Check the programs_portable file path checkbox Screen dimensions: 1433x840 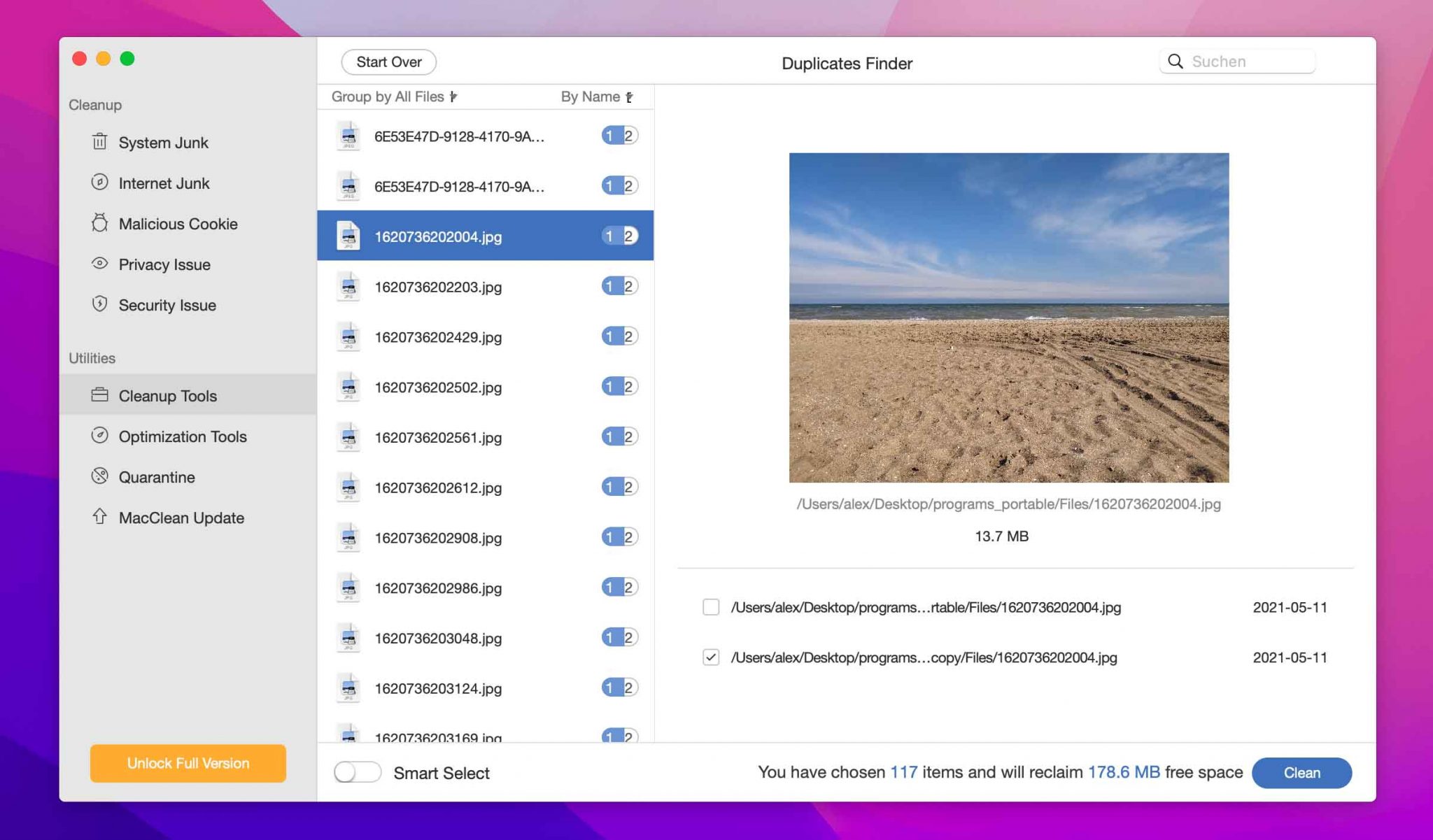[x=711, y=607]
